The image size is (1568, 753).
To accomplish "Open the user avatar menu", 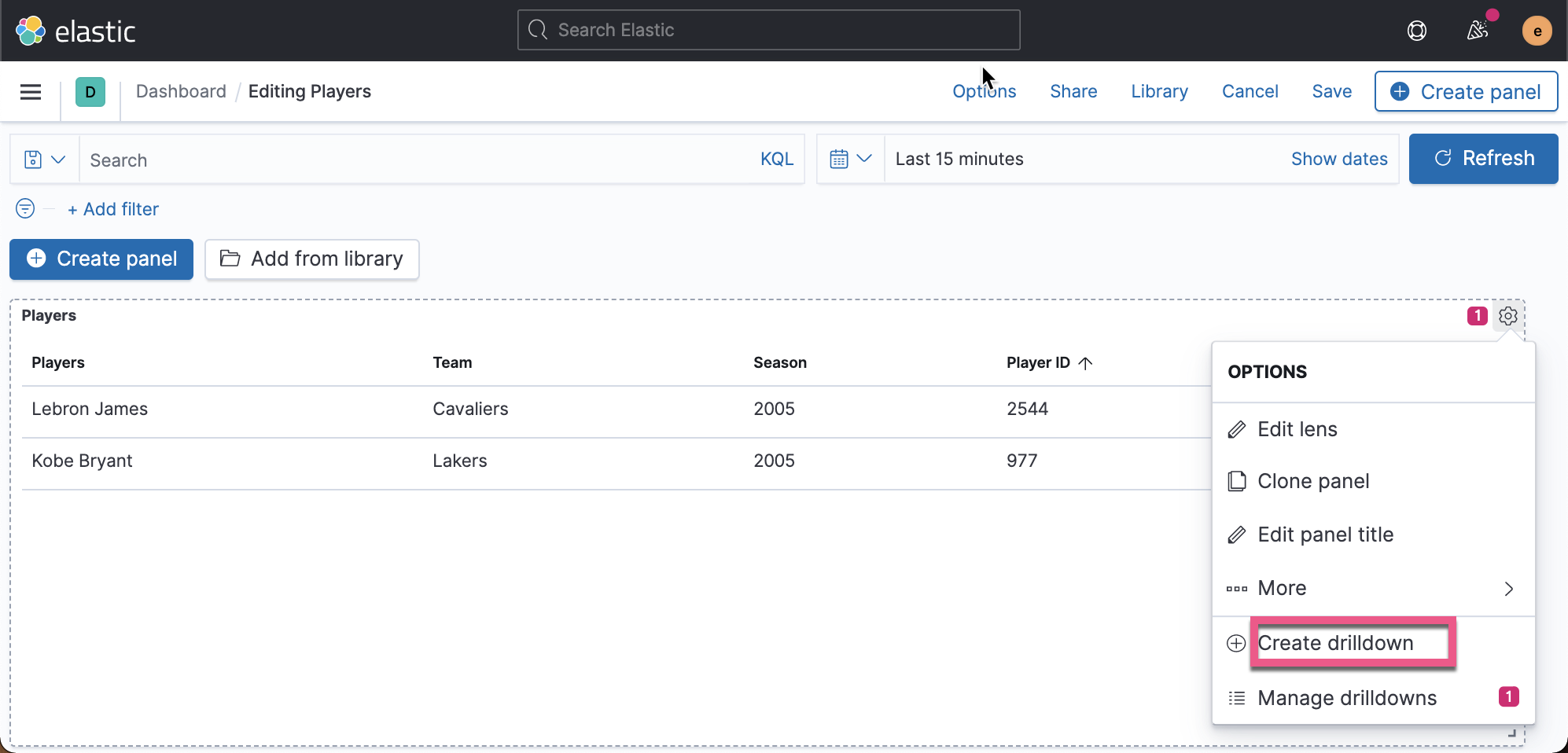I will [x=1537, y=31].
